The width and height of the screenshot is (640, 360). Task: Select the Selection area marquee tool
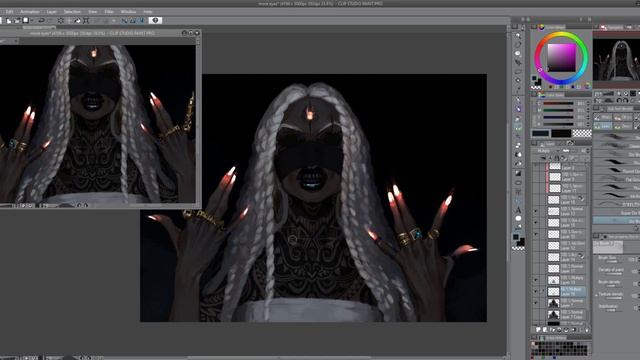[518, 71]
